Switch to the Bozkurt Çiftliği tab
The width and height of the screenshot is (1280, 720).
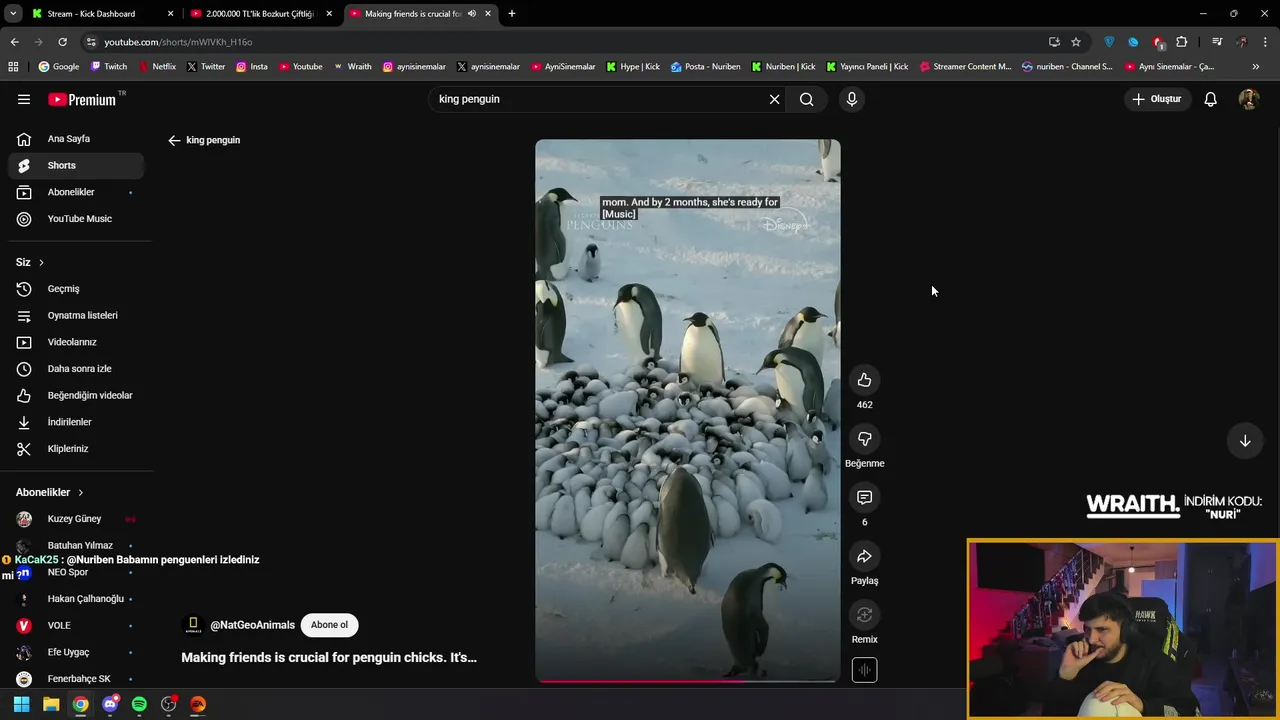pyautogui.click(x=260, y=14)
